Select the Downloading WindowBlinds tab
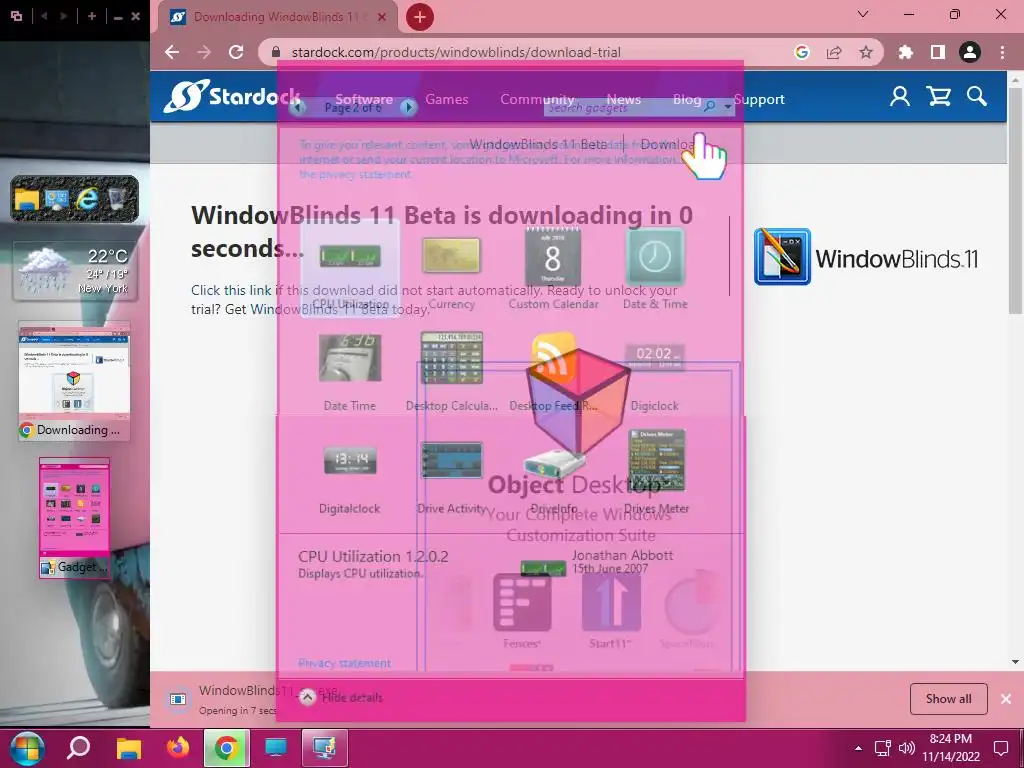 (277, 17)
